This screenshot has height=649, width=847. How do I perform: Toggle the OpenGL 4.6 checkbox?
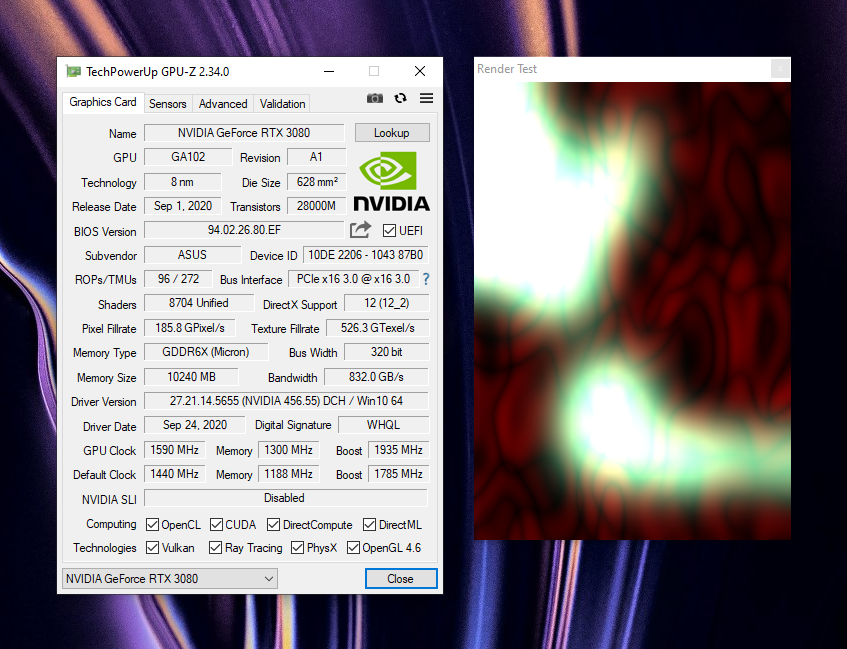point(353,548)
